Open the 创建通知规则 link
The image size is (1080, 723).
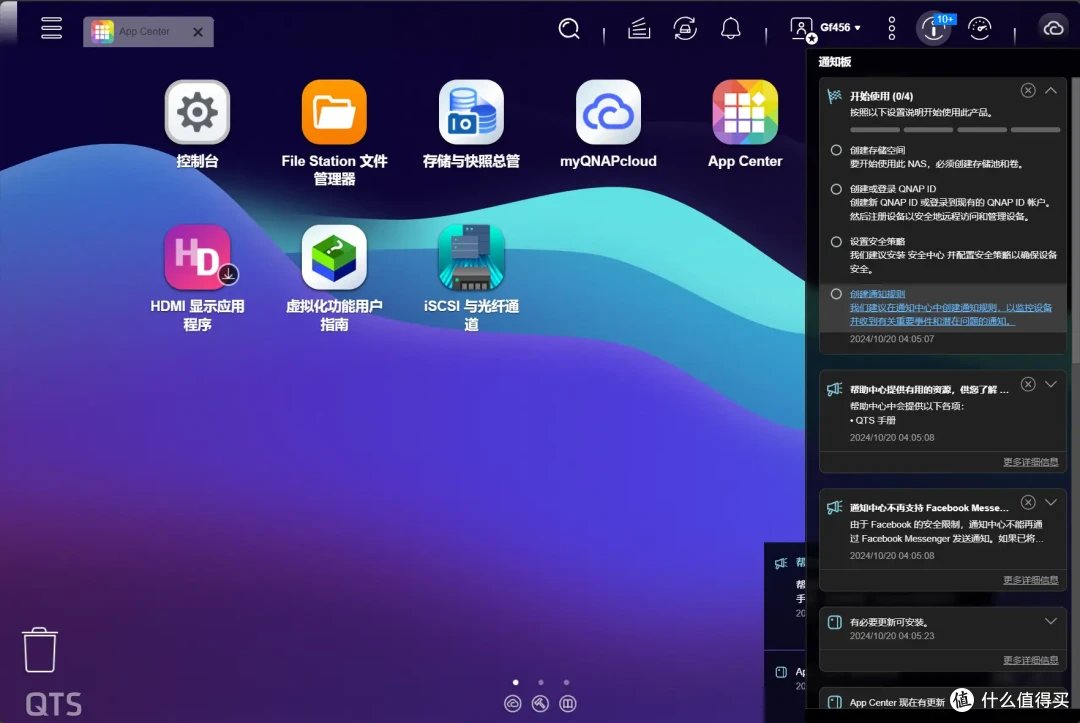[x=877, y=294]
